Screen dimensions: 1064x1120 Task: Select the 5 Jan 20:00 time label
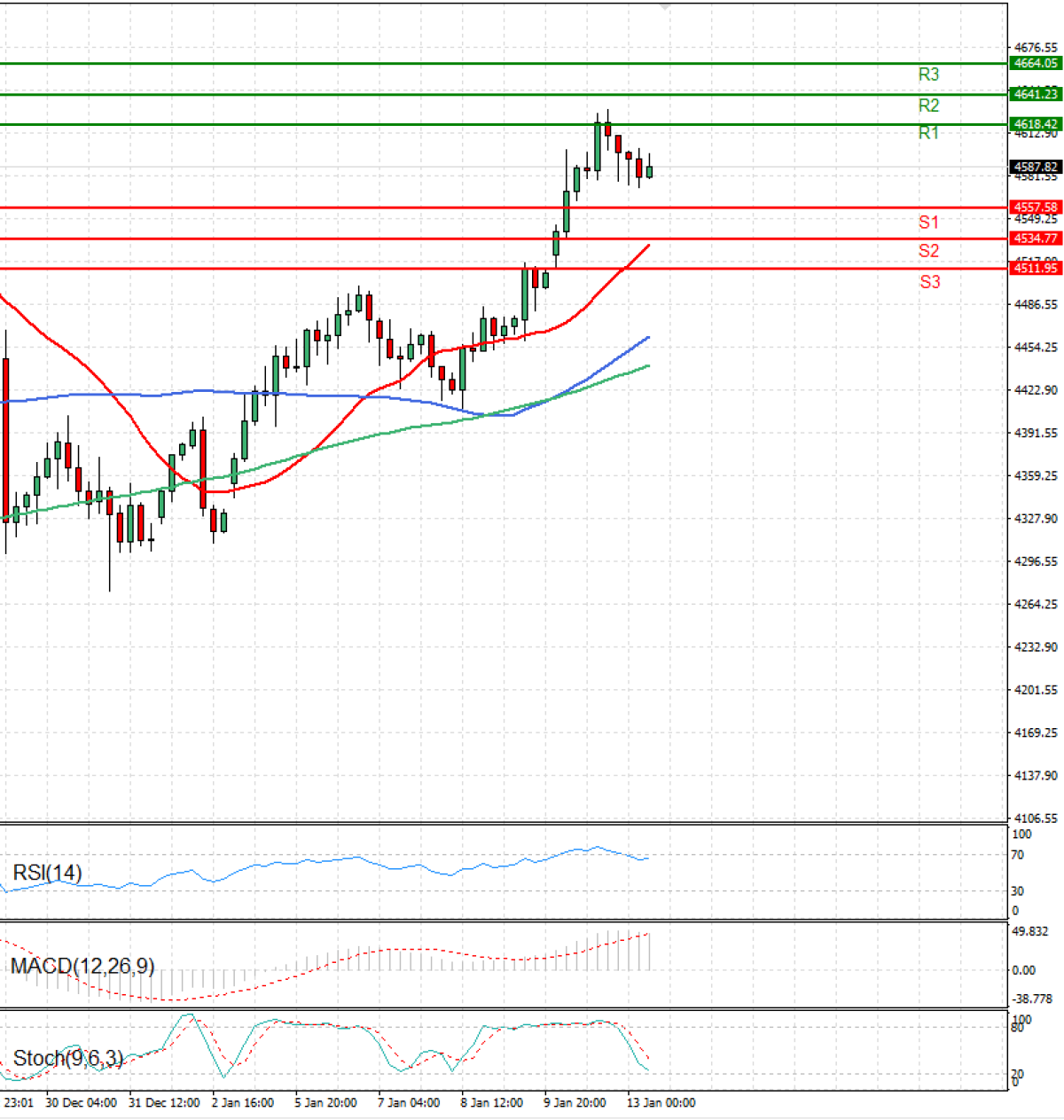pos(325,1103)
